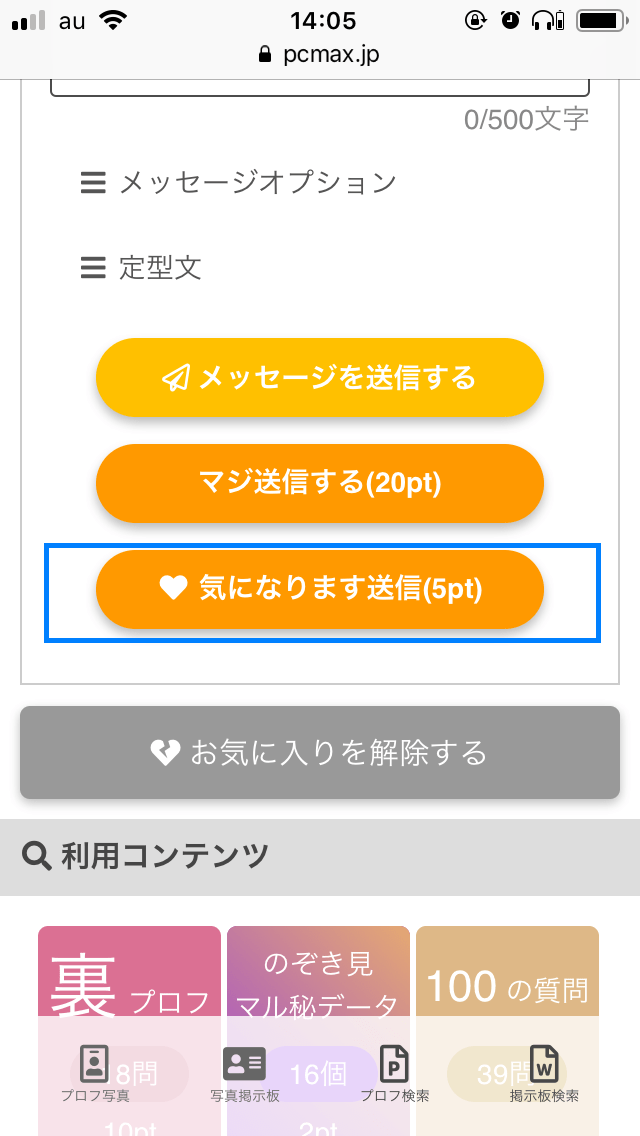Click the broken heart icon

(165, 752)
